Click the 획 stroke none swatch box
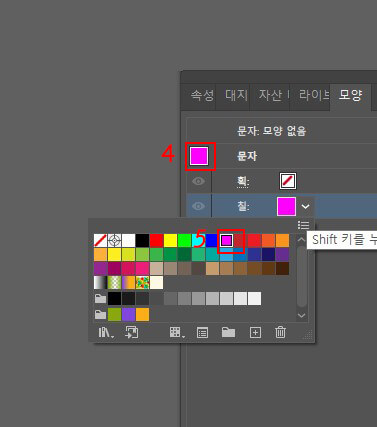Screen dimensions: 377x427 coord(288,181)
